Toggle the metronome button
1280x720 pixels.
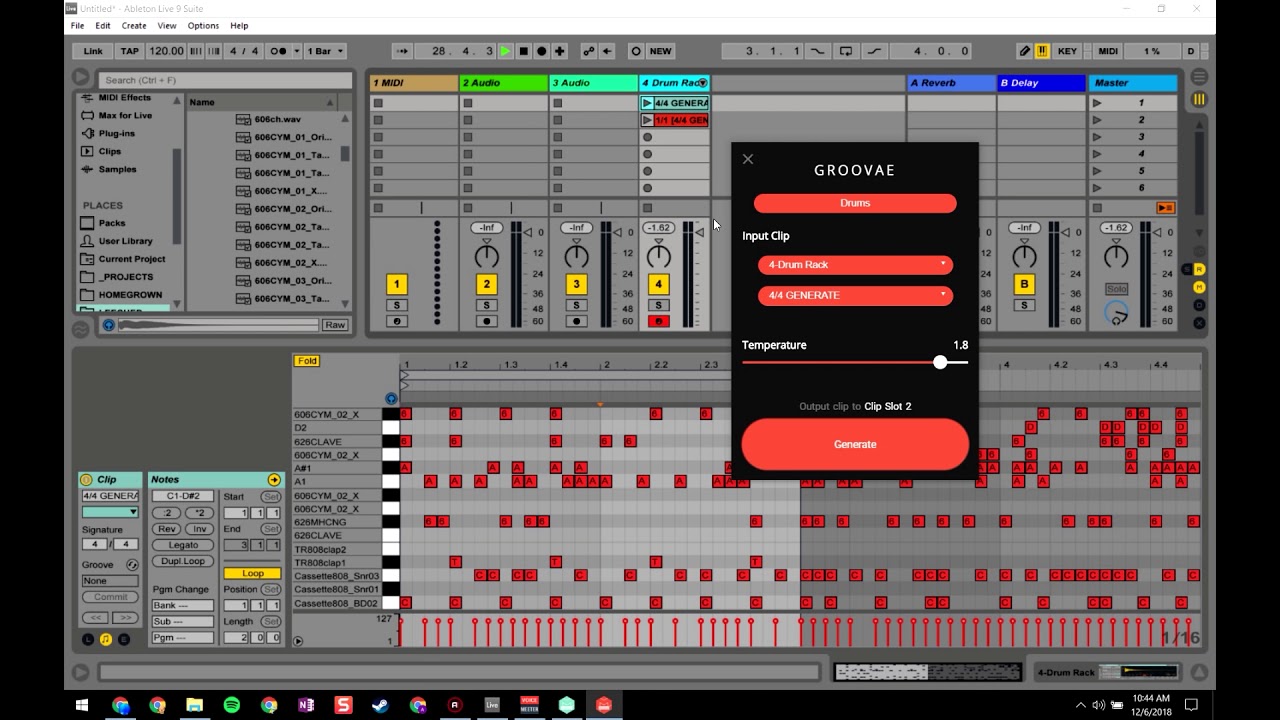tap(278, 51)
